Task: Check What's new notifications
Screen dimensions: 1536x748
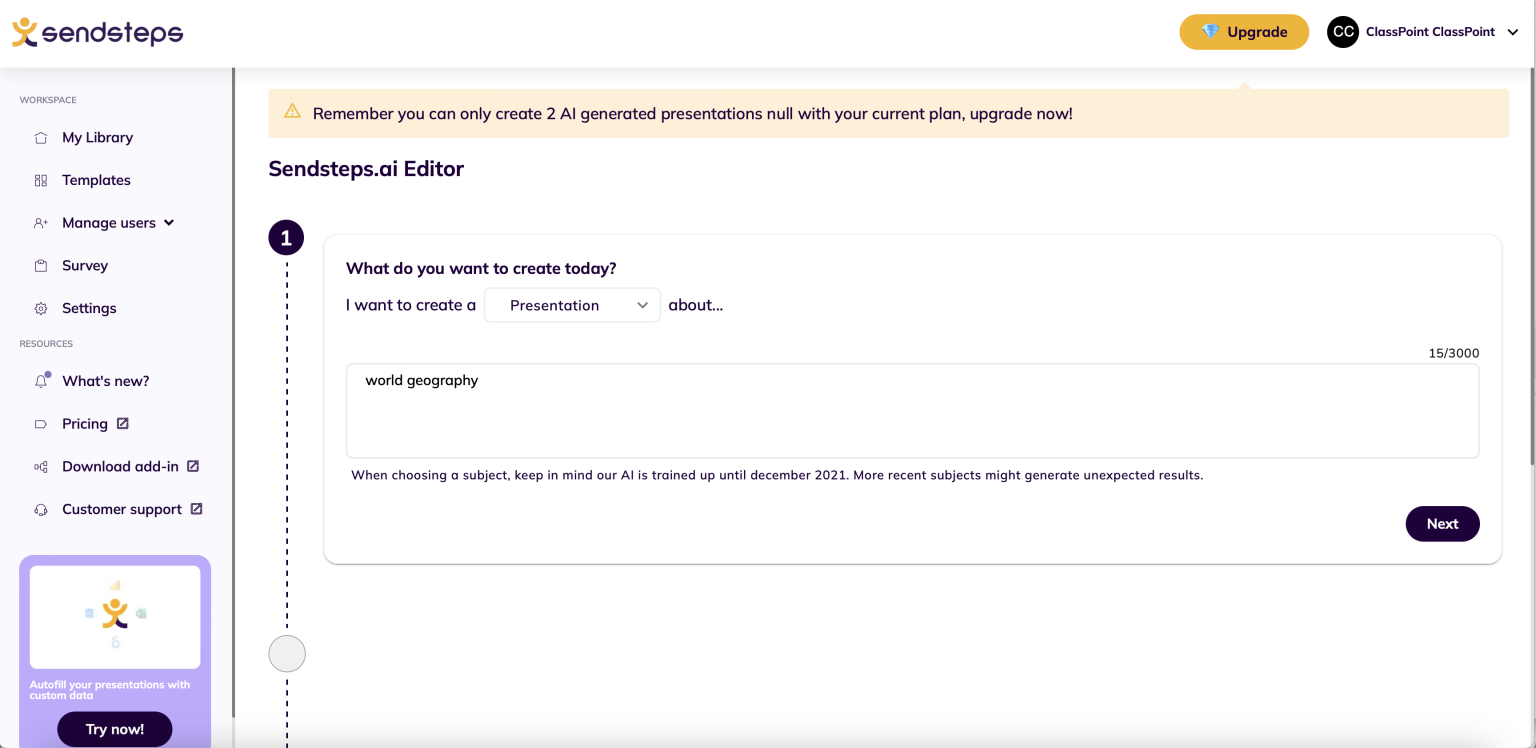Action: 105,380
